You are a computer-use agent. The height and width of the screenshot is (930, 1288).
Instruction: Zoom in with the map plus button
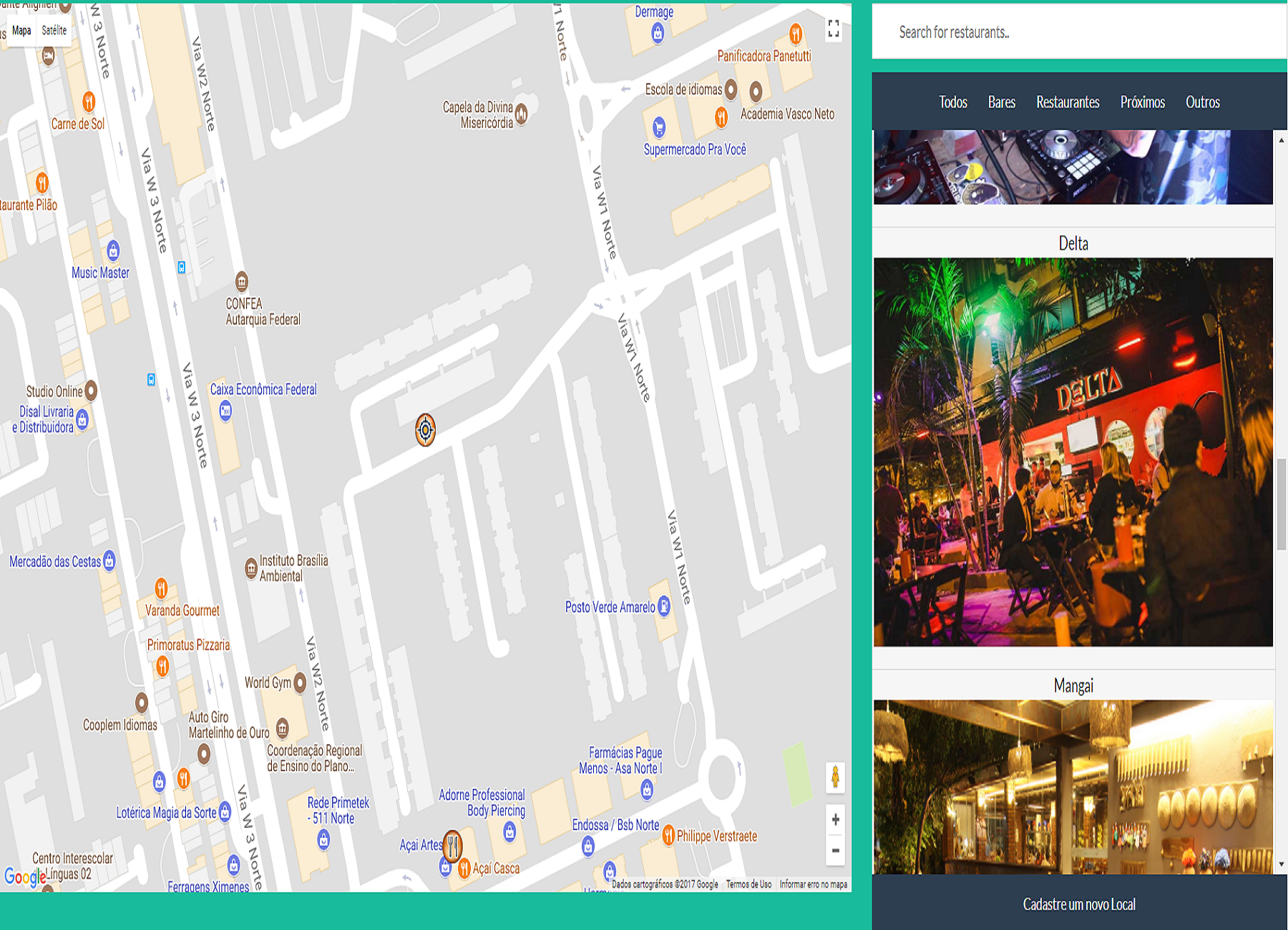pos(835,820)
